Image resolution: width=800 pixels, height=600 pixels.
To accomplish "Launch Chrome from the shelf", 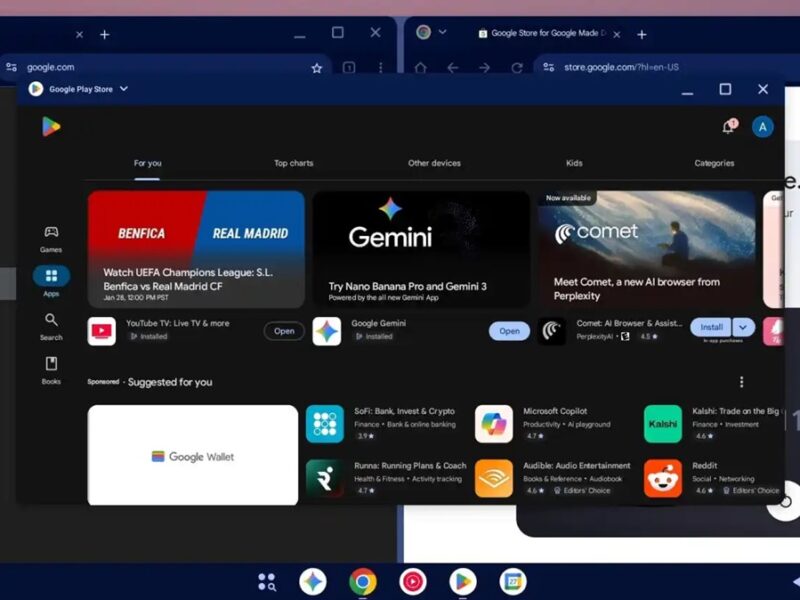I will pyautogui.click(x=362, y=580).
